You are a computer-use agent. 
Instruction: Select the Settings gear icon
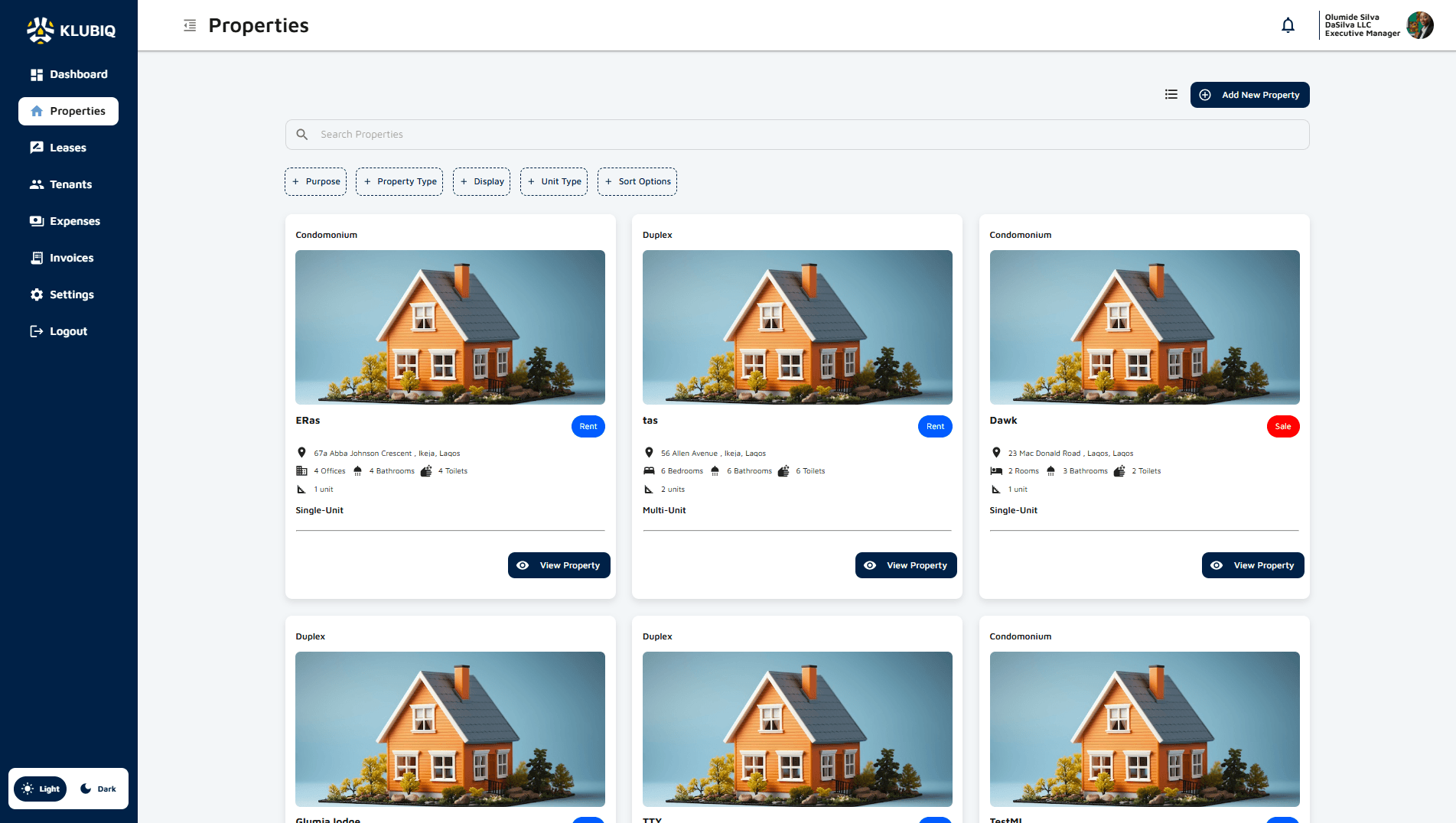coord(36,294)
